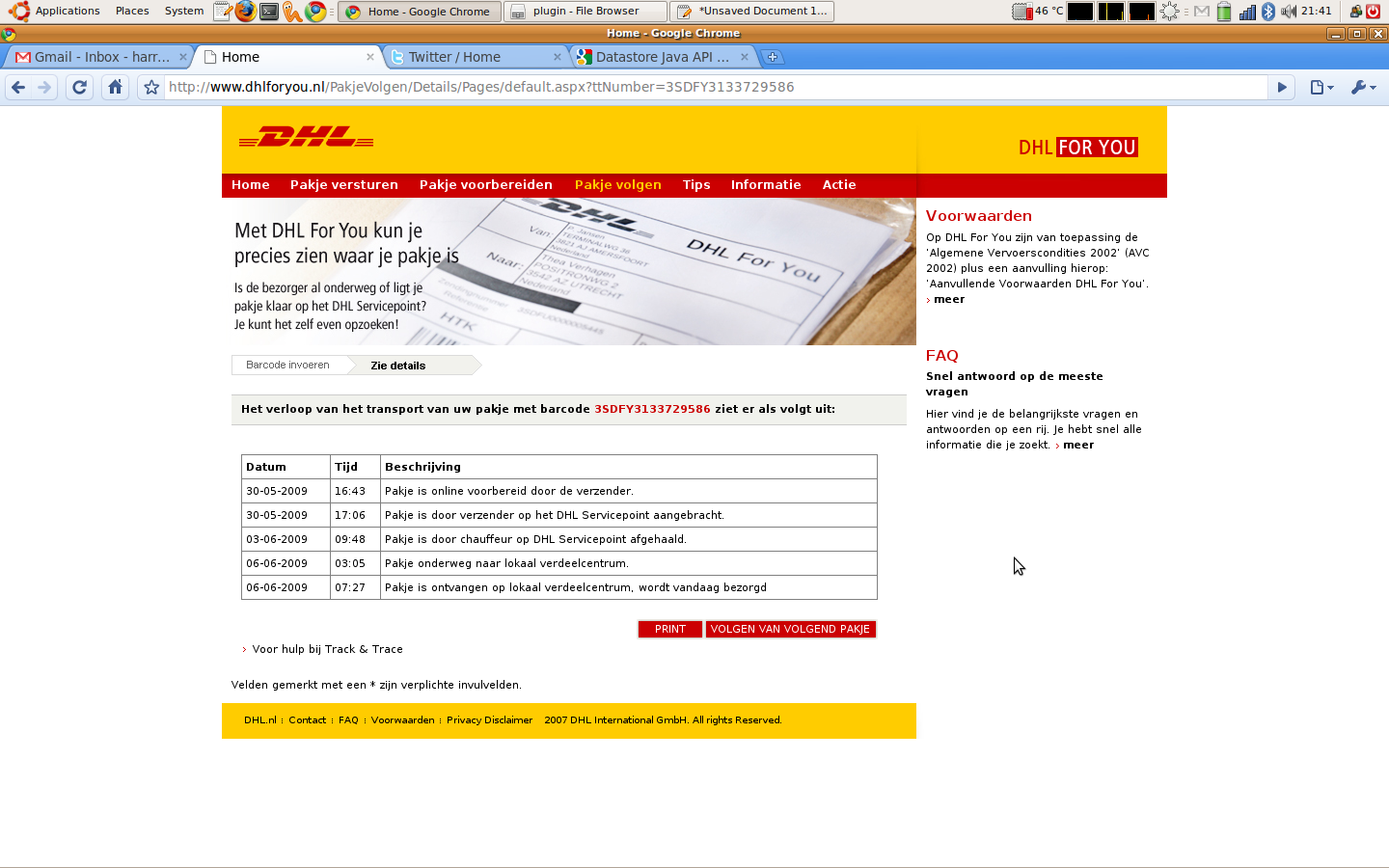The height and width of the screenshot is (868, 1389).
Task: Open the System menu
Action: (x=184, y=12)
